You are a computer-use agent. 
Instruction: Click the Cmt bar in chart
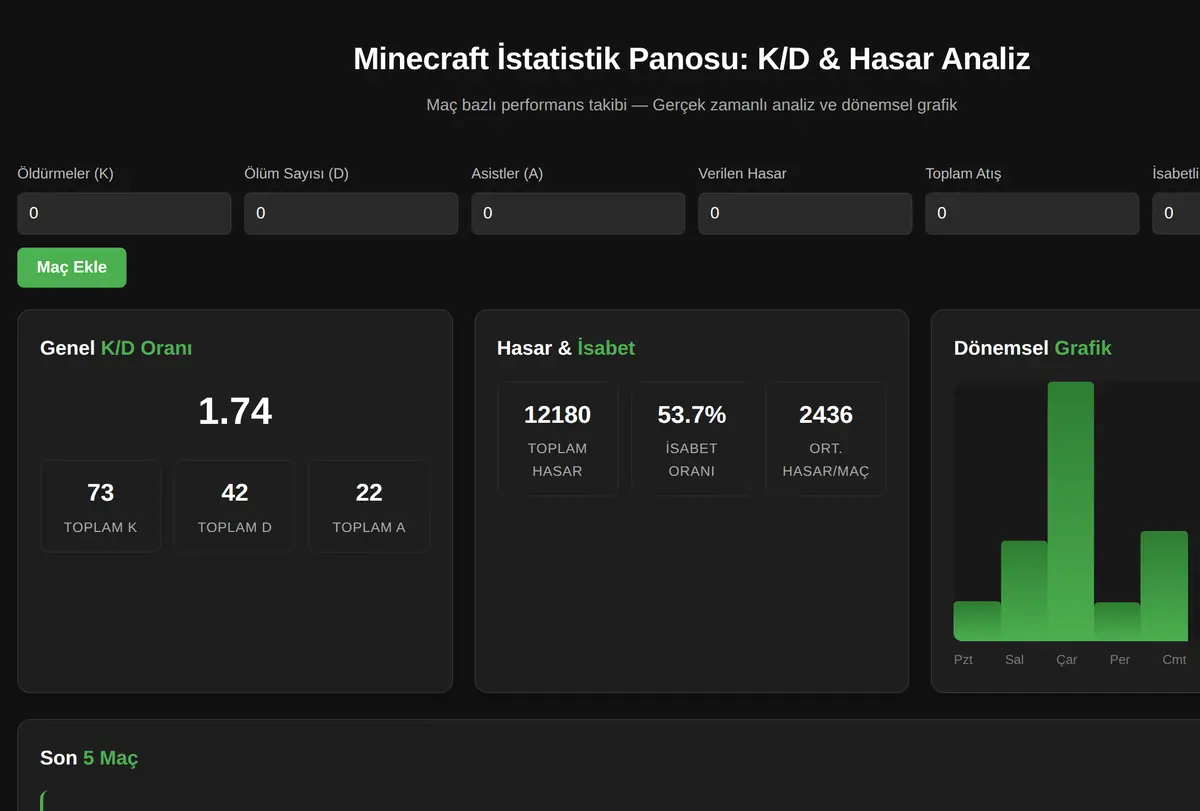pos(1164,586)
